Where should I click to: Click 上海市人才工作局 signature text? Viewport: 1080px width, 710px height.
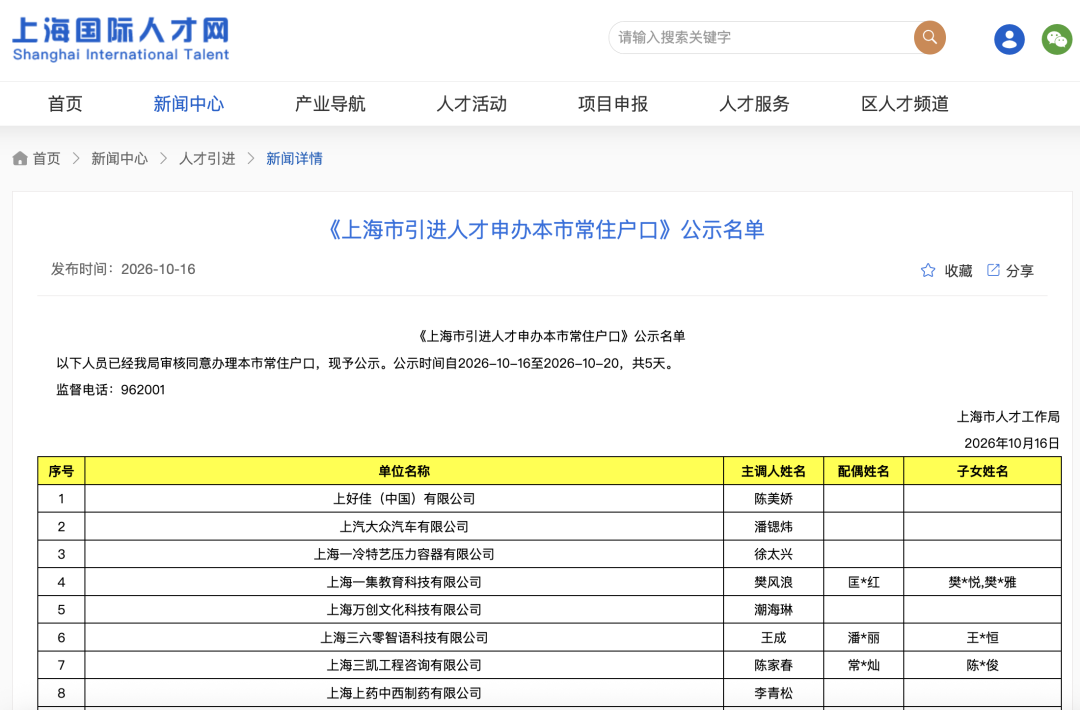click(x=1008, y=417)
